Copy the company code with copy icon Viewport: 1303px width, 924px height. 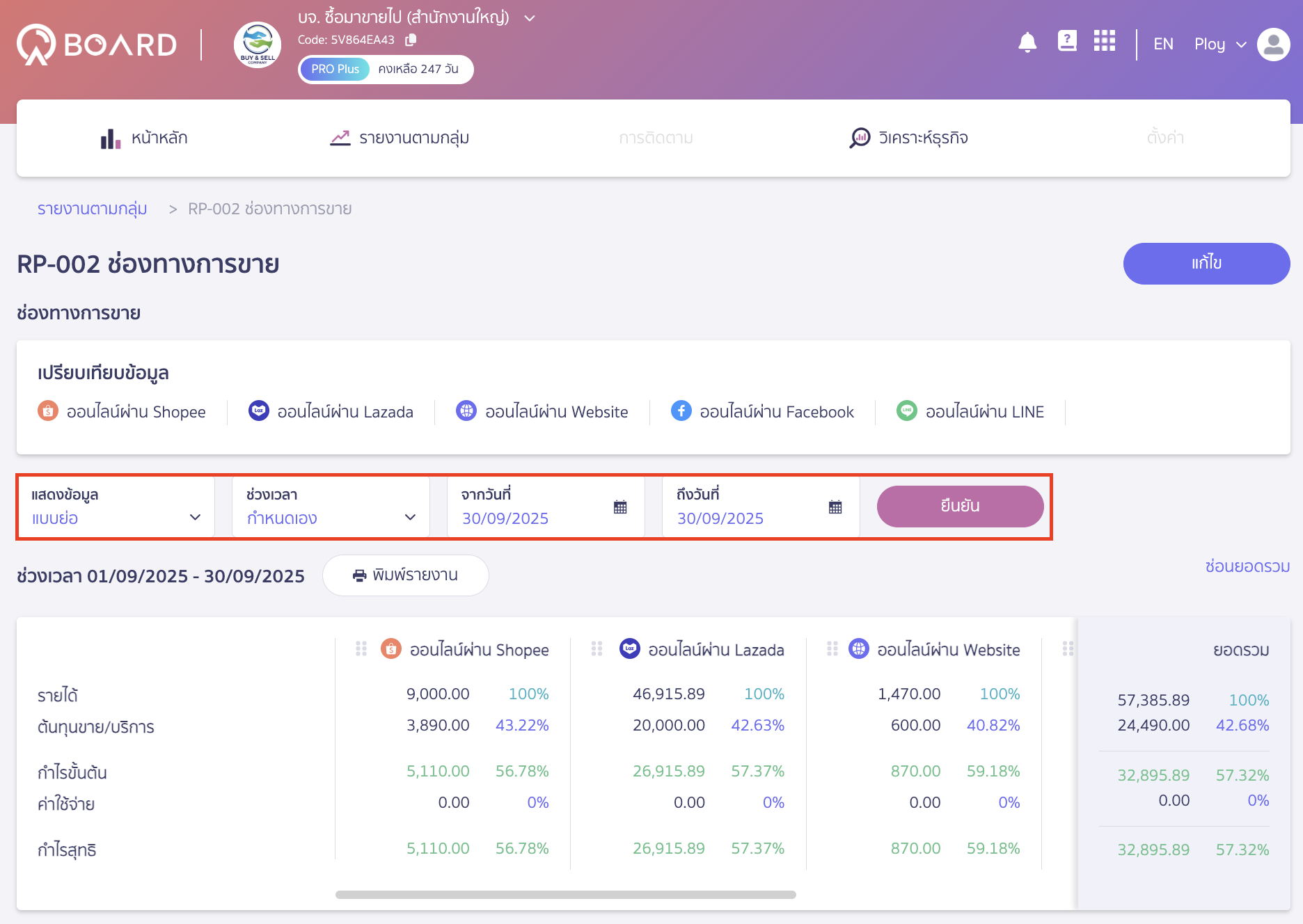coord(411,40)
